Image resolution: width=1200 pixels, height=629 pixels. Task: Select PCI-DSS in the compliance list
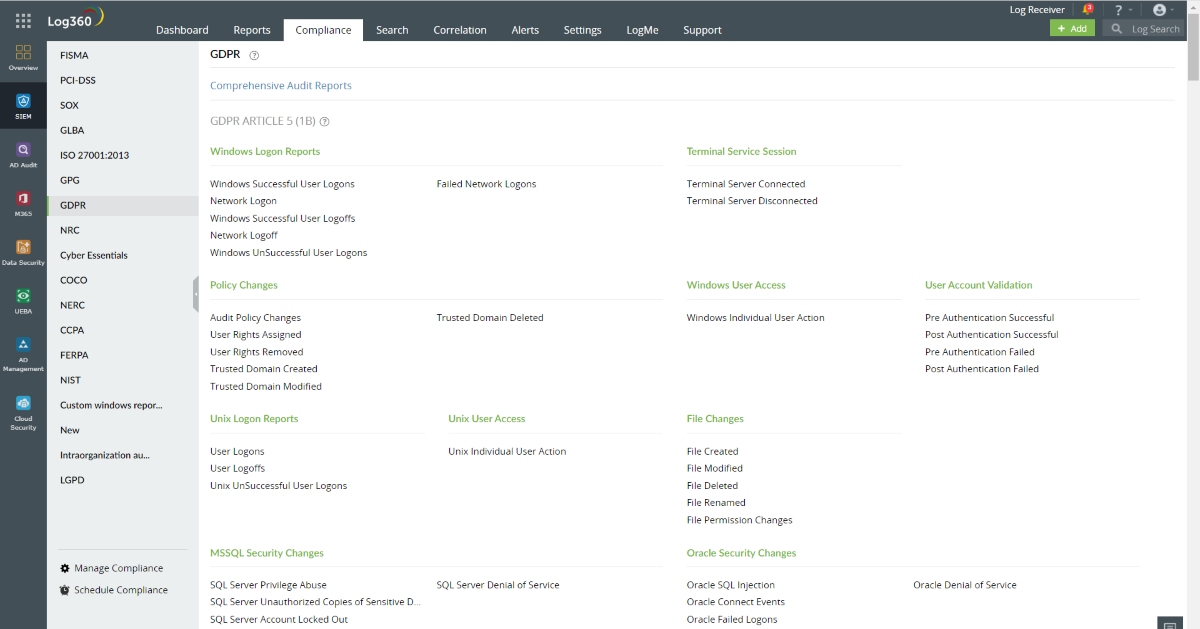pyautogui.click(x=78, y=80)
